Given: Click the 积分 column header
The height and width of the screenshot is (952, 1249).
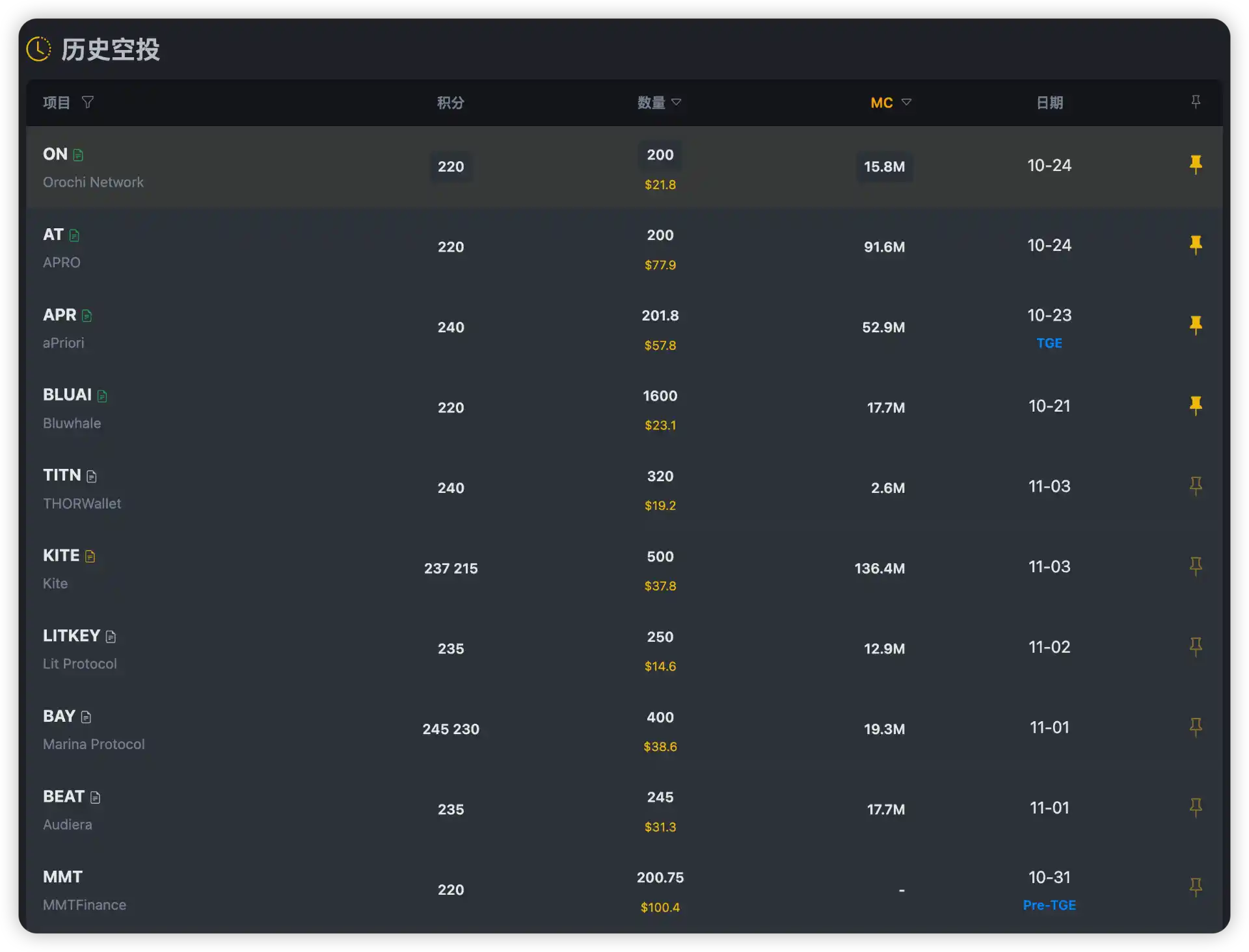Looking at the screenshot, I should 450,103.
